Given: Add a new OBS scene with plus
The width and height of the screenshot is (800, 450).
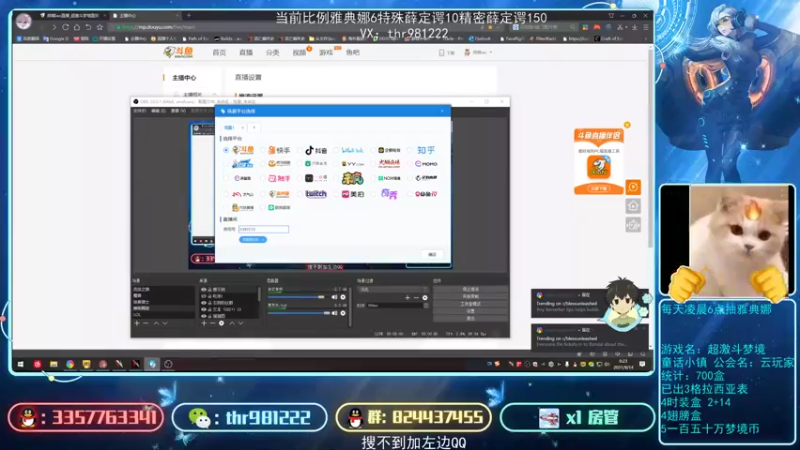Looking at the screenshot, I should point(137,323).
